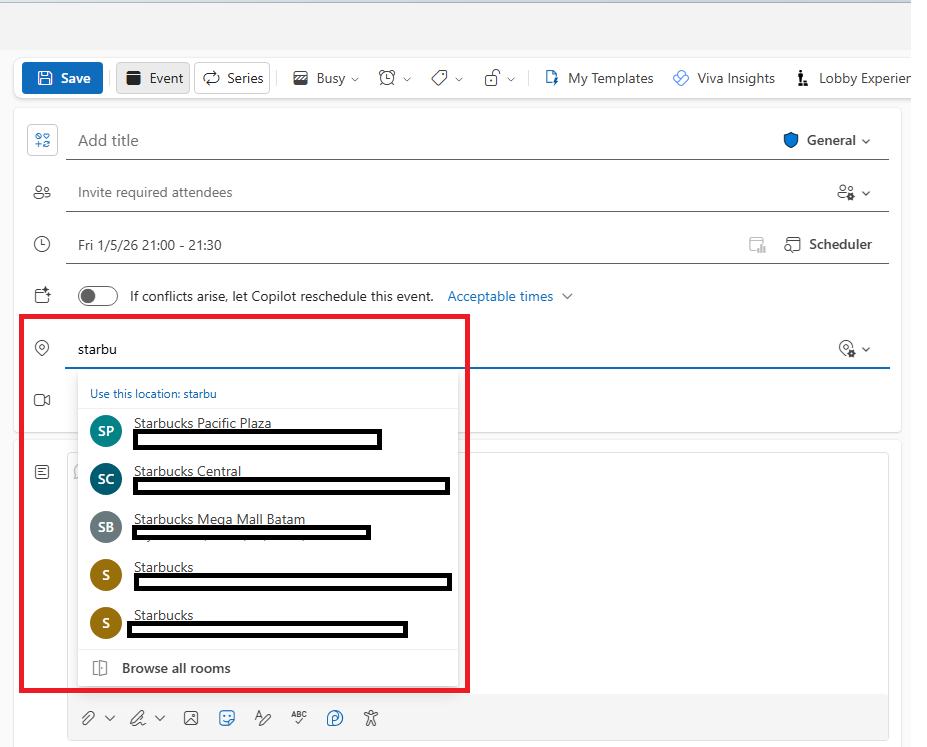
Task: Expand the reminder dropdown arrow
Action: [x=407, y=79]
